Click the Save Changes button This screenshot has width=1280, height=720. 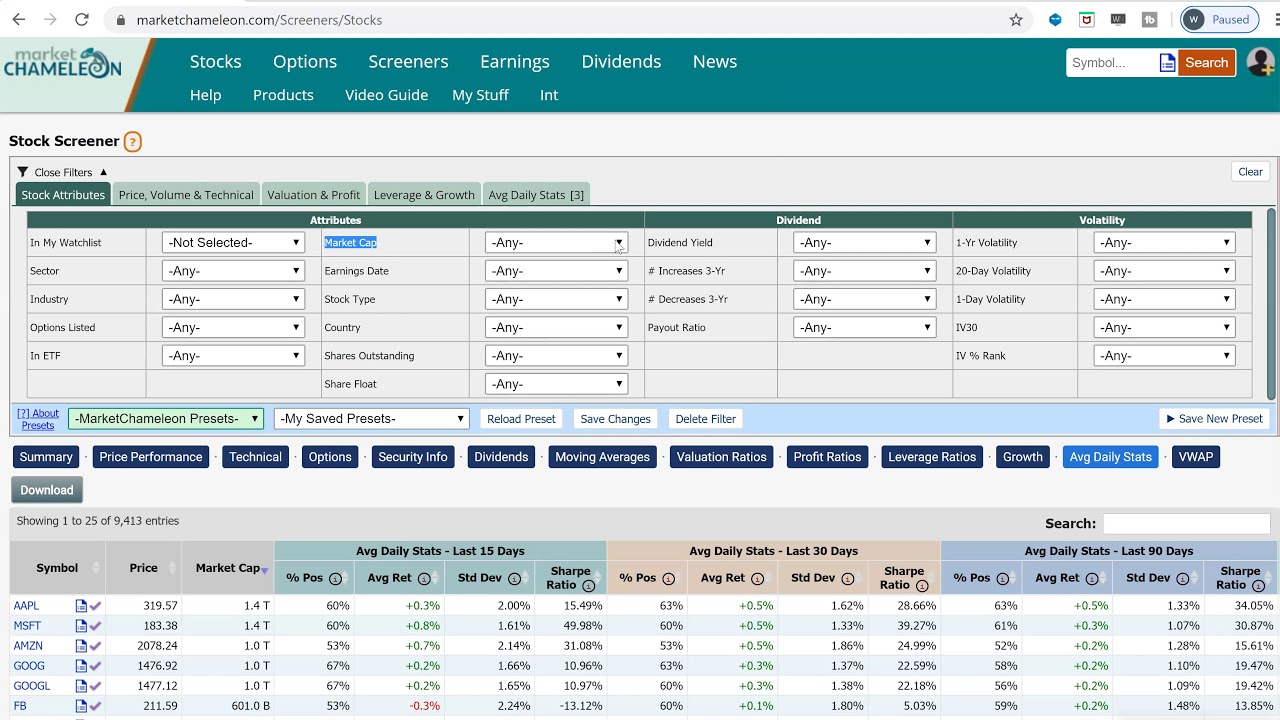click(615, 419)
